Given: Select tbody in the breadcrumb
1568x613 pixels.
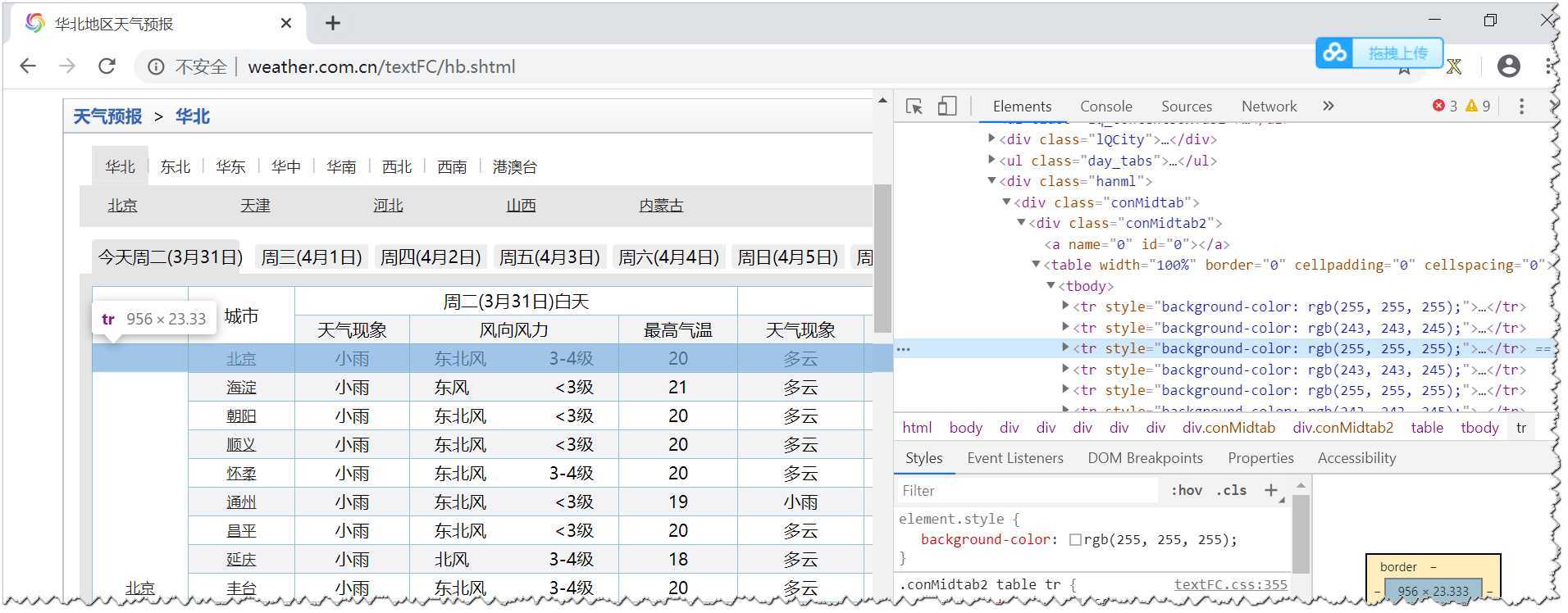Looking at the screenshot, I should click(1479, 428).
